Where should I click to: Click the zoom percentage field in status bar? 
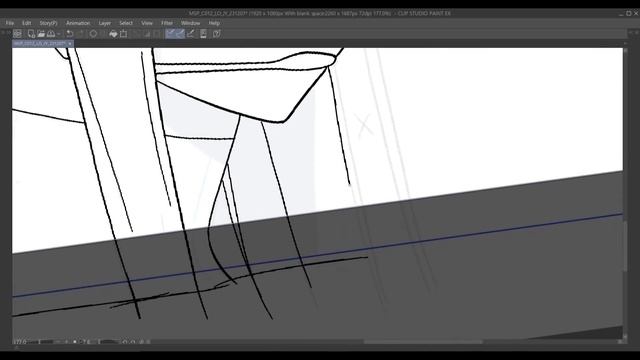click(20, 342)
